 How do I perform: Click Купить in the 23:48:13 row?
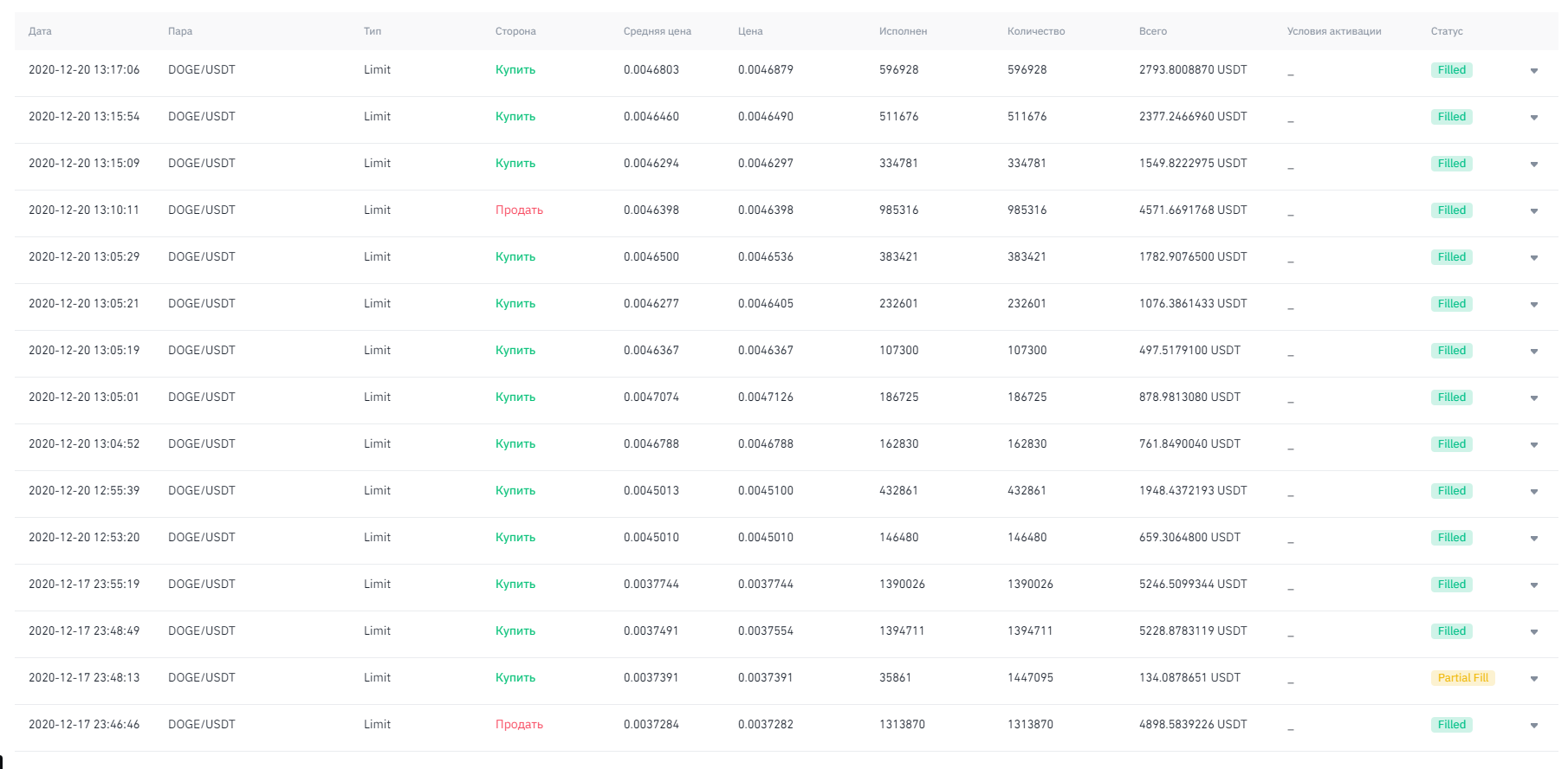(x=515, y=678)
